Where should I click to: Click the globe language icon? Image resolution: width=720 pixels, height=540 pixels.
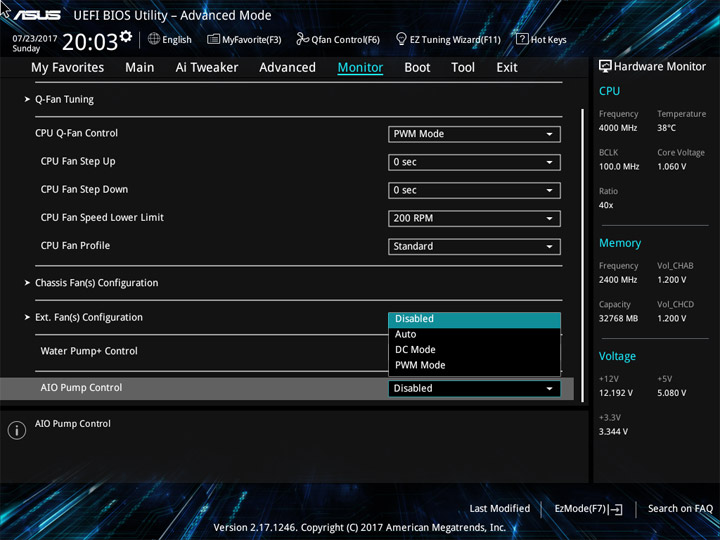(x=154, y=39)
